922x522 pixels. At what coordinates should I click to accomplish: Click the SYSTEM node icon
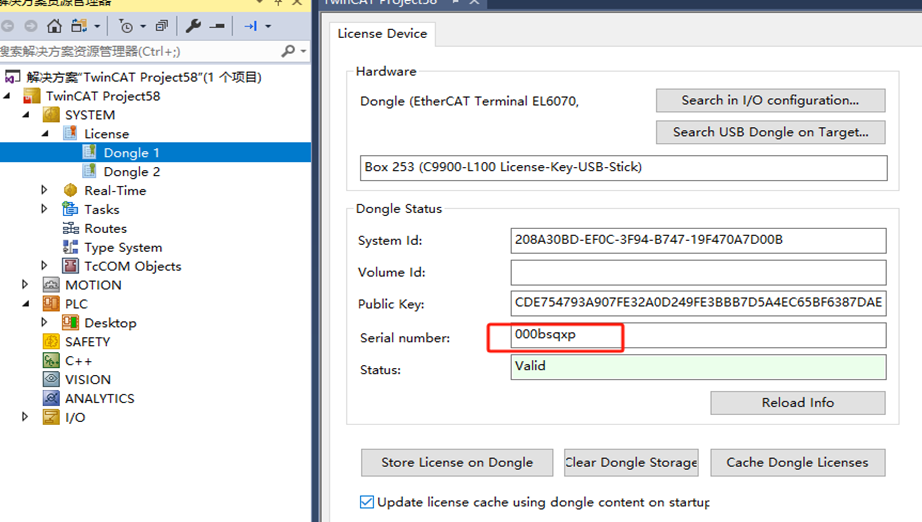pyautogui.click(x=51, y=115)
